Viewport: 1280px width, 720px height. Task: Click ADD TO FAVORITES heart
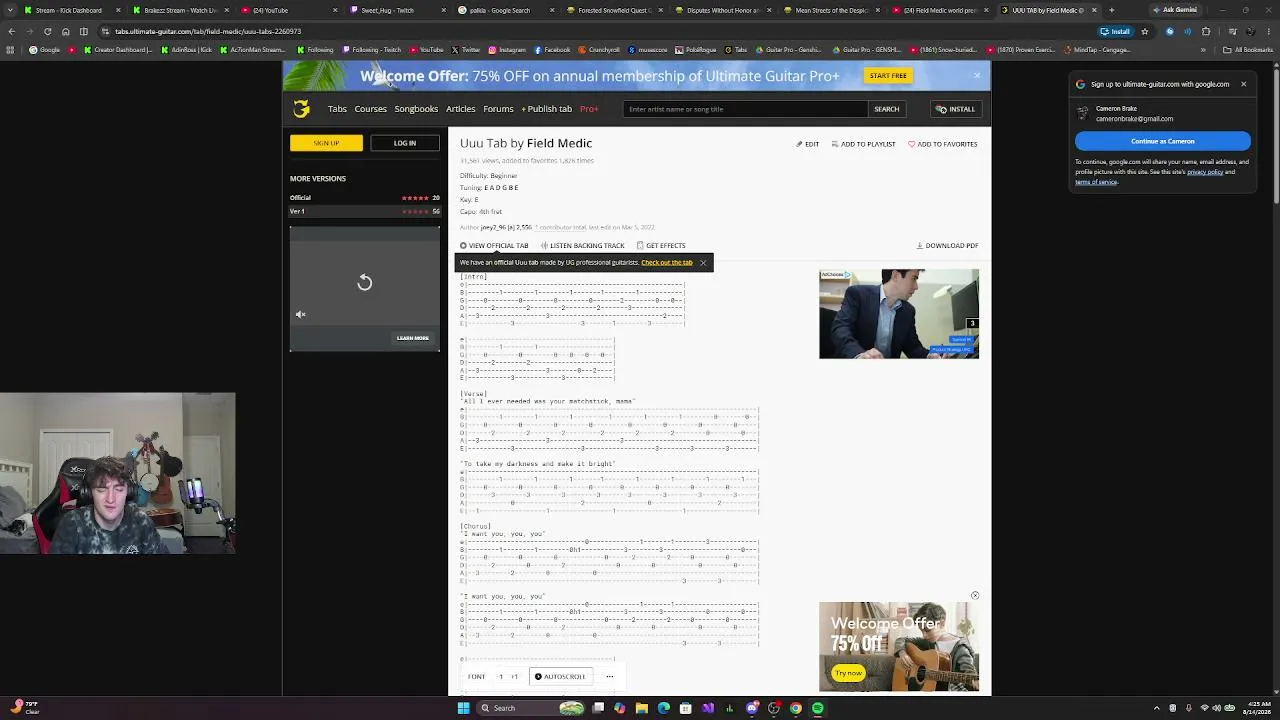(943, 144)
